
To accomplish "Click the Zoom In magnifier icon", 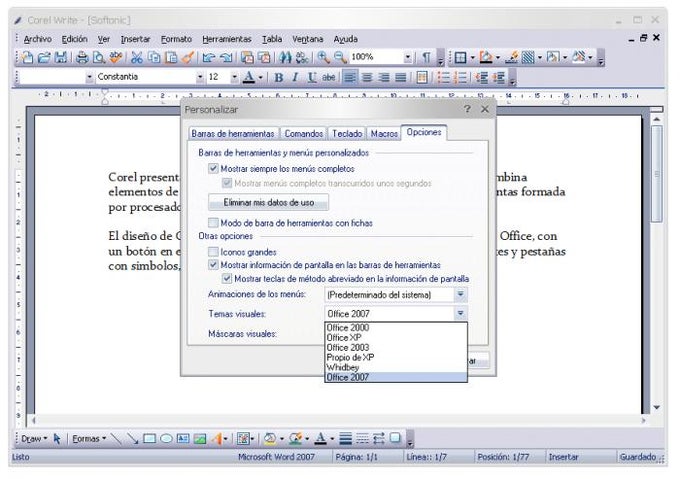I will pos(323,57).
